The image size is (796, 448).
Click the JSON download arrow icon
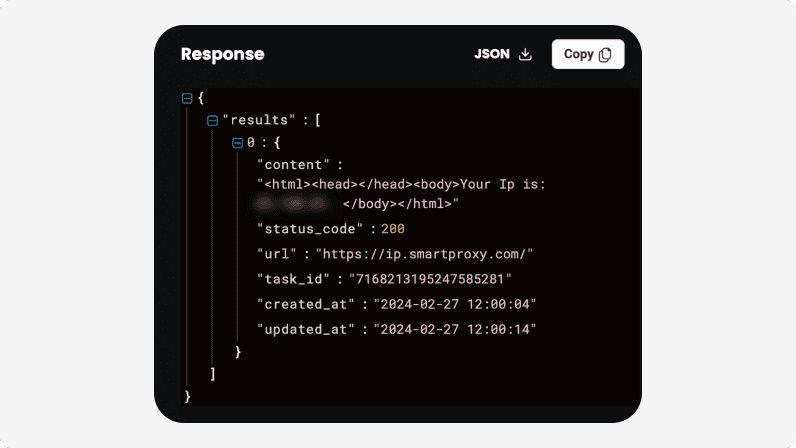click(525, 55)
